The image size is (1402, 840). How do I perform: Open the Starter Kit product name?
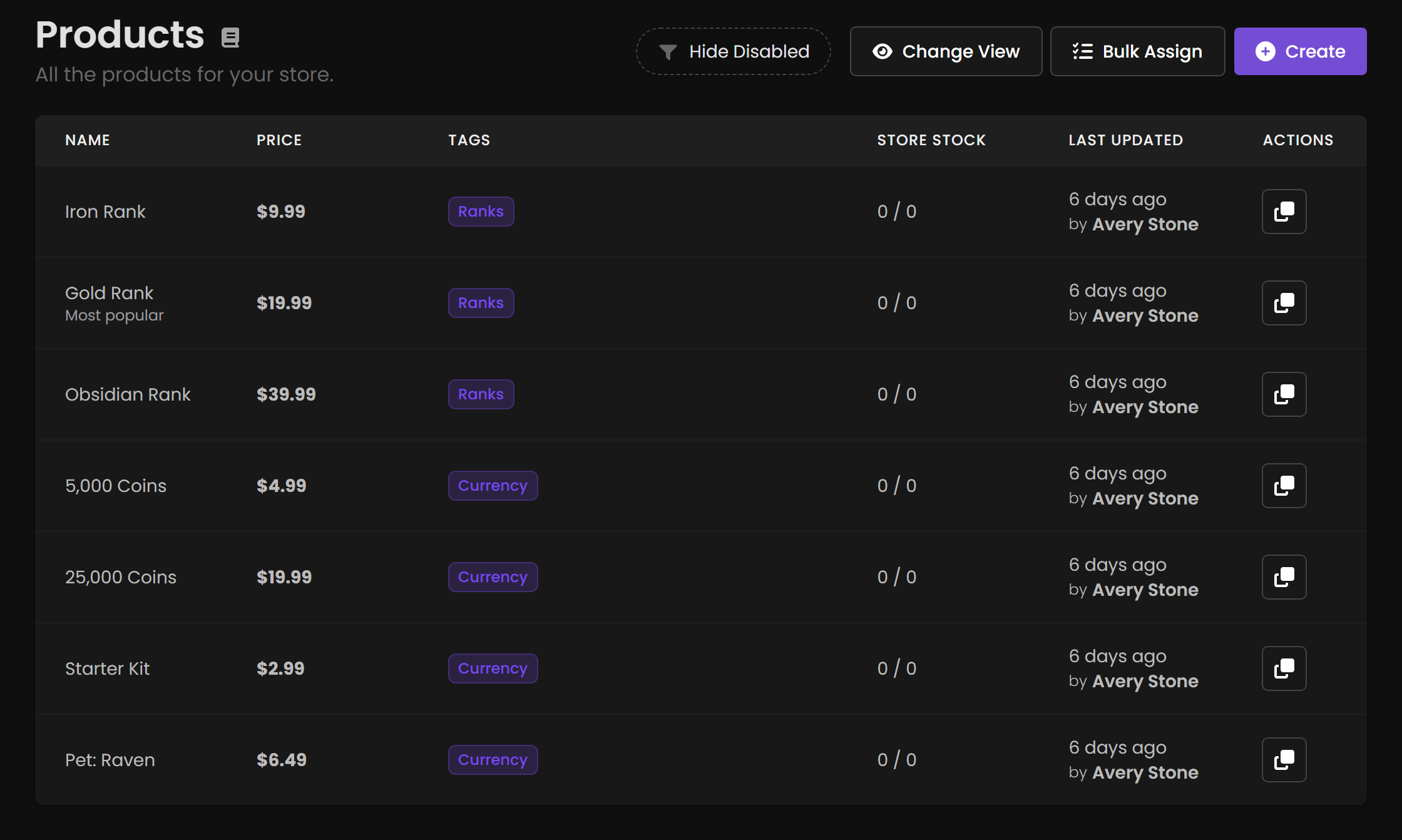pyautogui.click(x=107, y=668)
